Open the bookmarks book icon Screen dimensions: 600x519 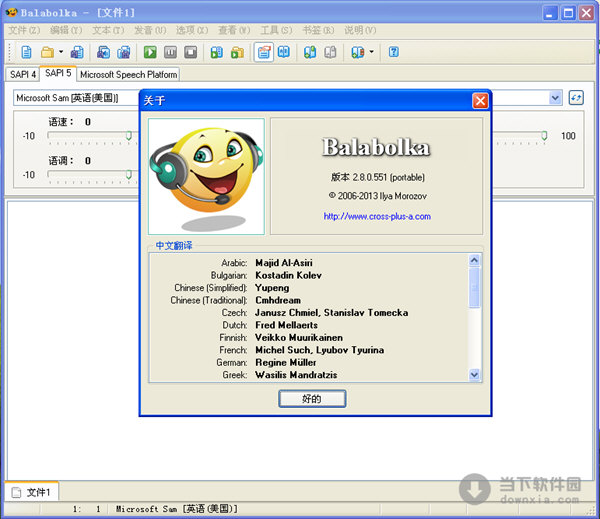point(358,52)
